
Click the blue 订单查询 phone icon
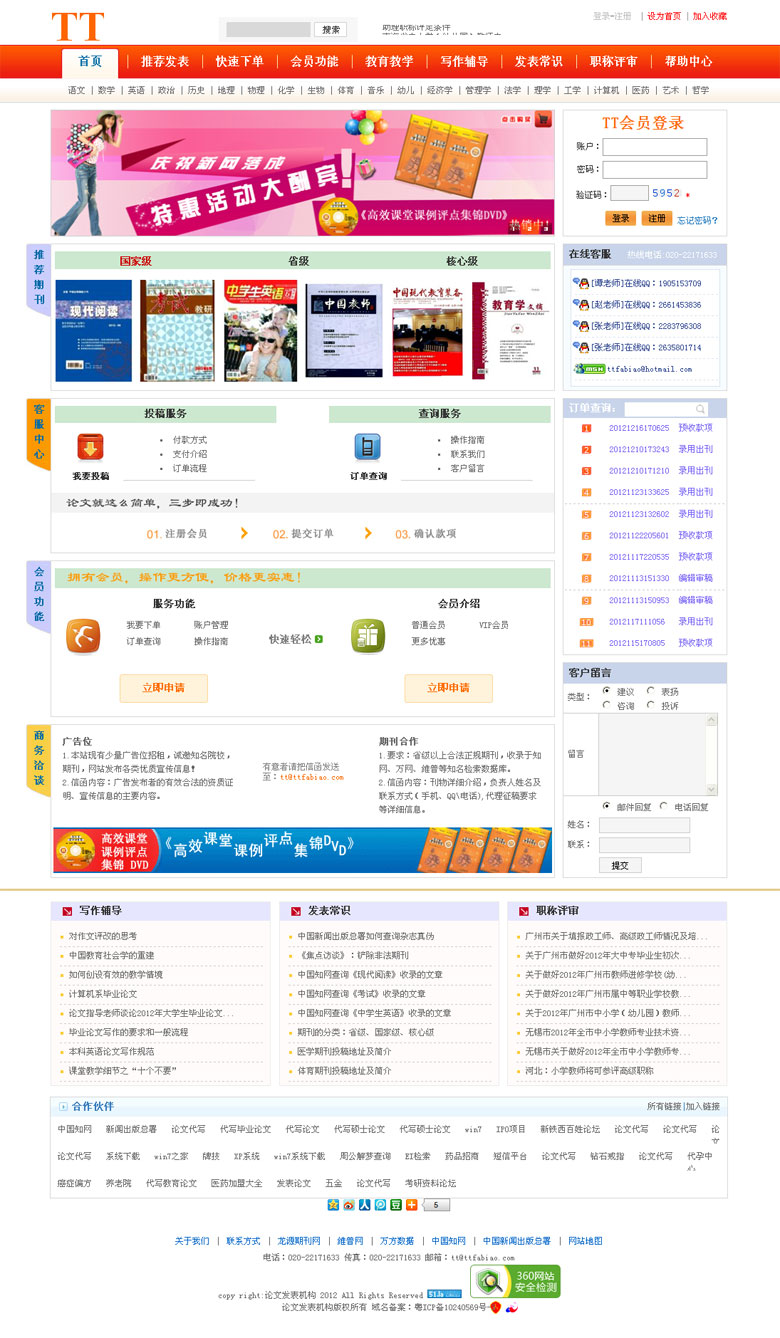click(x=367, y=447)
